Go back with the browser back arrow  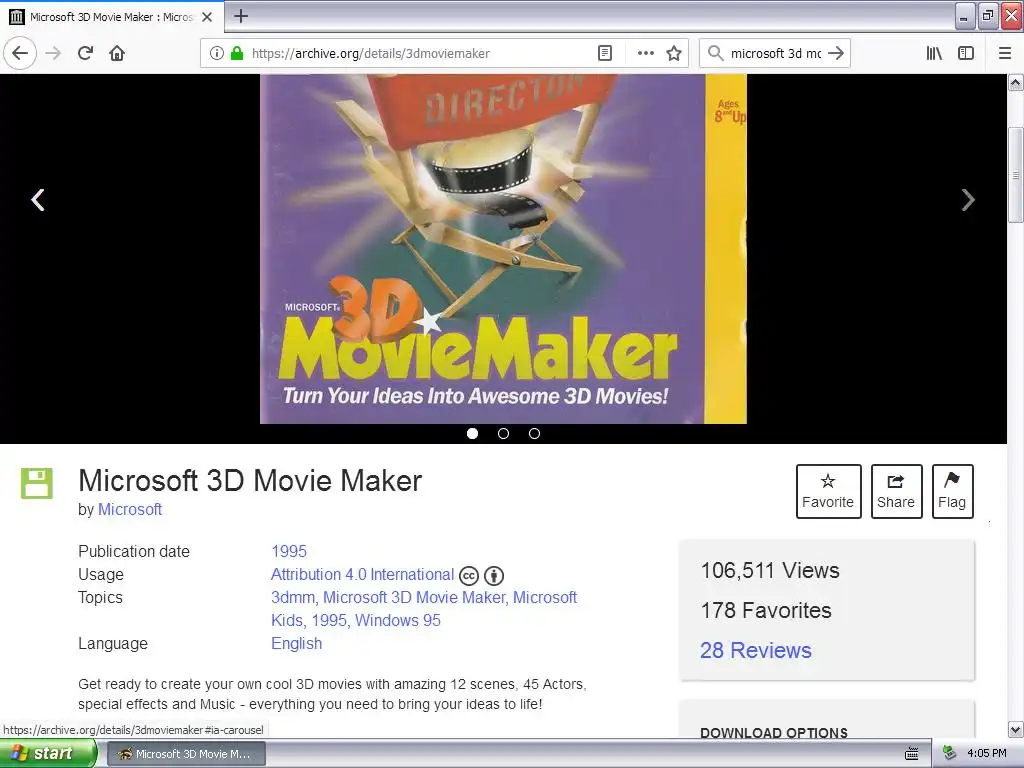click(x=20, y=53)
